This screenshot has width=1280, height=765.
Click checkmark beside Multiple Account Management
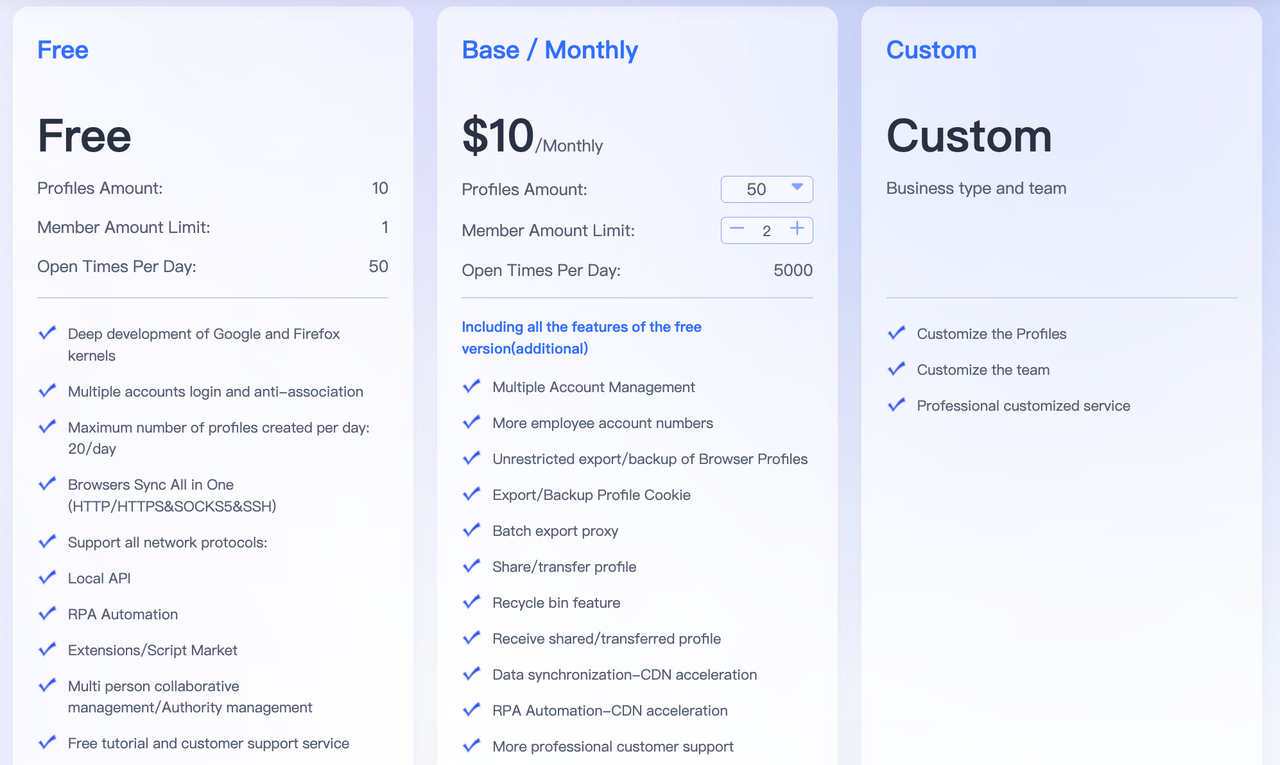click(x=472, y=387)
